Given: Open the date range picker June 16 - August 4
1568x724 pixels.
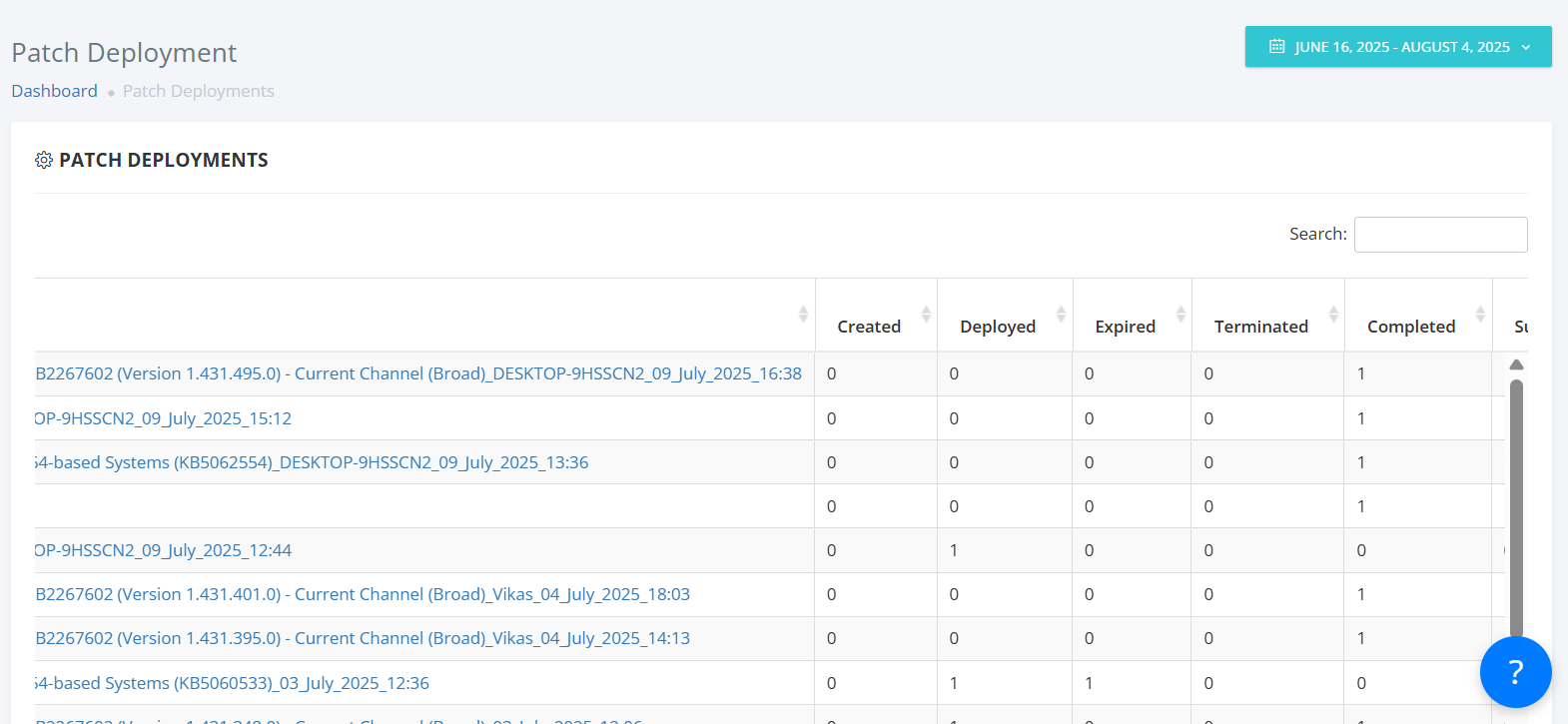Looking at the screenshot, I should tap(1398, 47).
